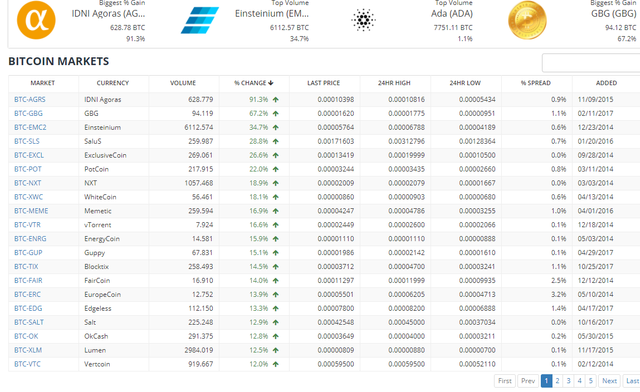Go to pagination page 1

pos(547,381)
